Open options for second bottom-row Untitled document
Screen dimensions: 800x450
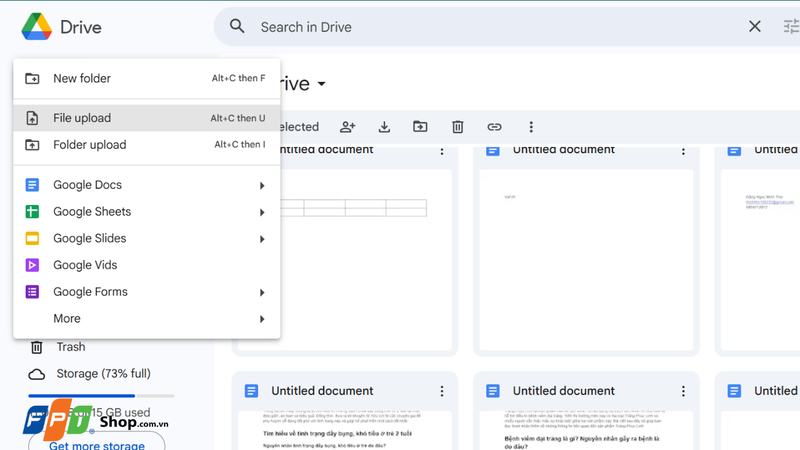click(683, 391)
